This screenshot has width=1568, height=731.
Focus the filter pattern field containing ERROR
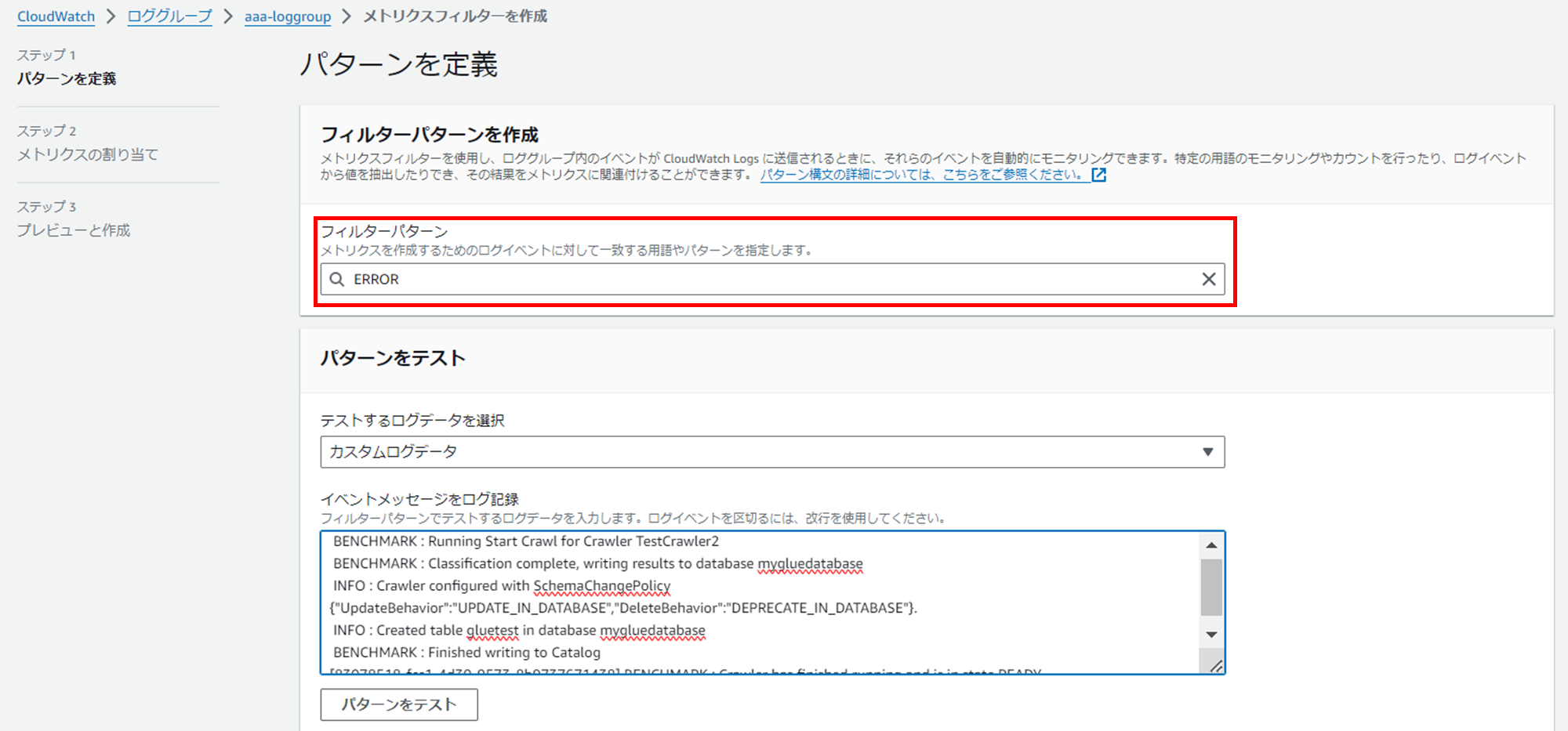click(x=772, y=279)
